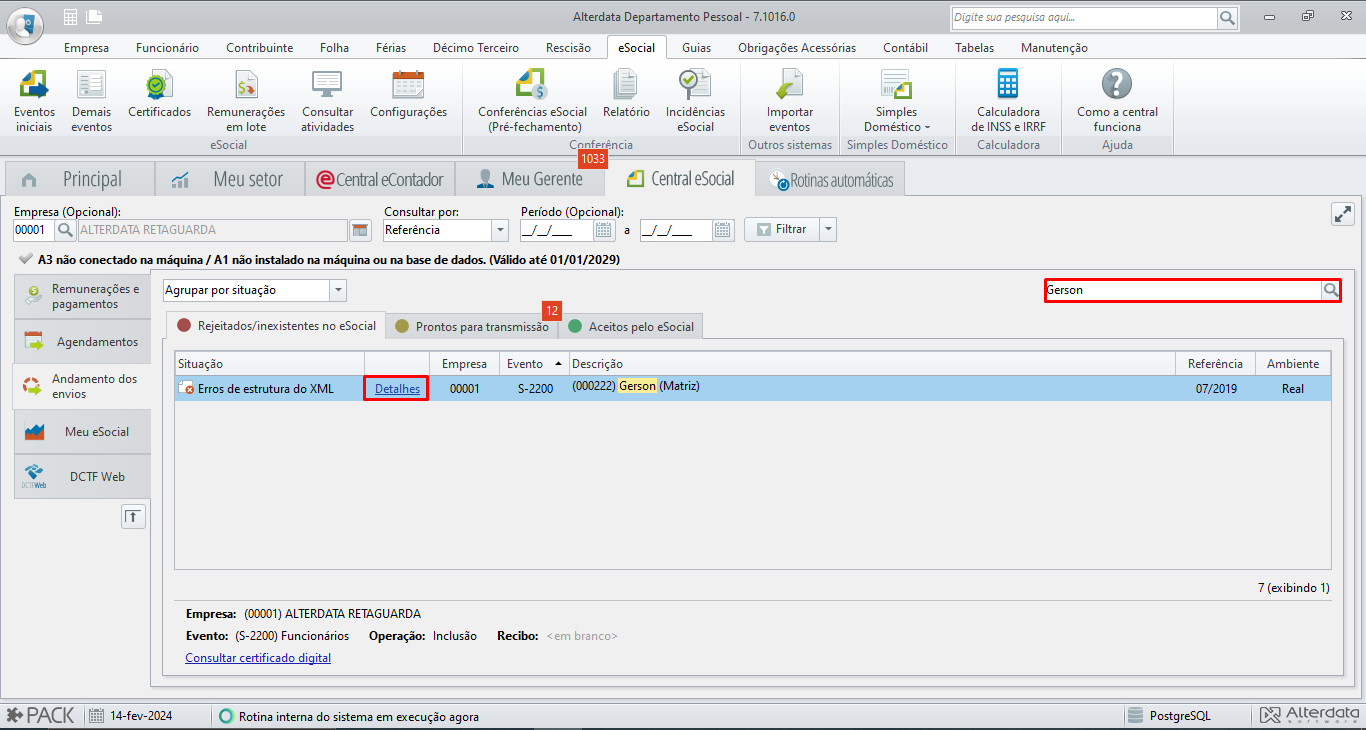1366x730 pixels.
Task: Switch to the Meu Gerente tab
Action: (530, 179)
